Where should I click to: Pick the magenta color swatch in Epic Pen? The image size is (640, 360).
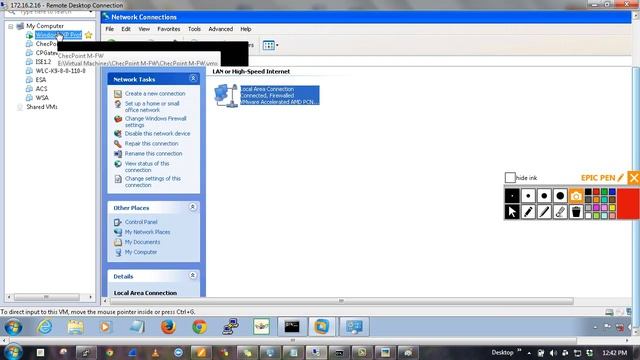(596, 208)
